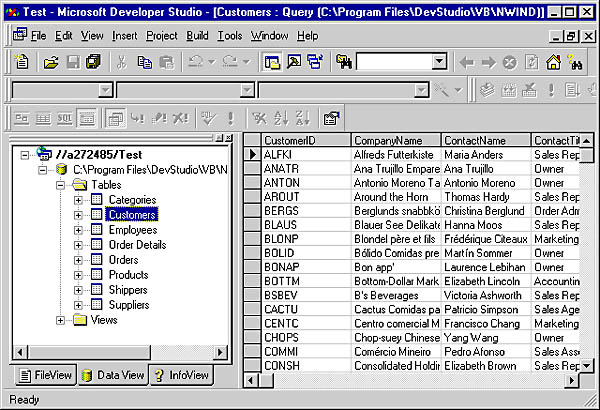Screen dimensions: 600x410
Task: Click the Copy toolbar icon
Action: (143, 62)
